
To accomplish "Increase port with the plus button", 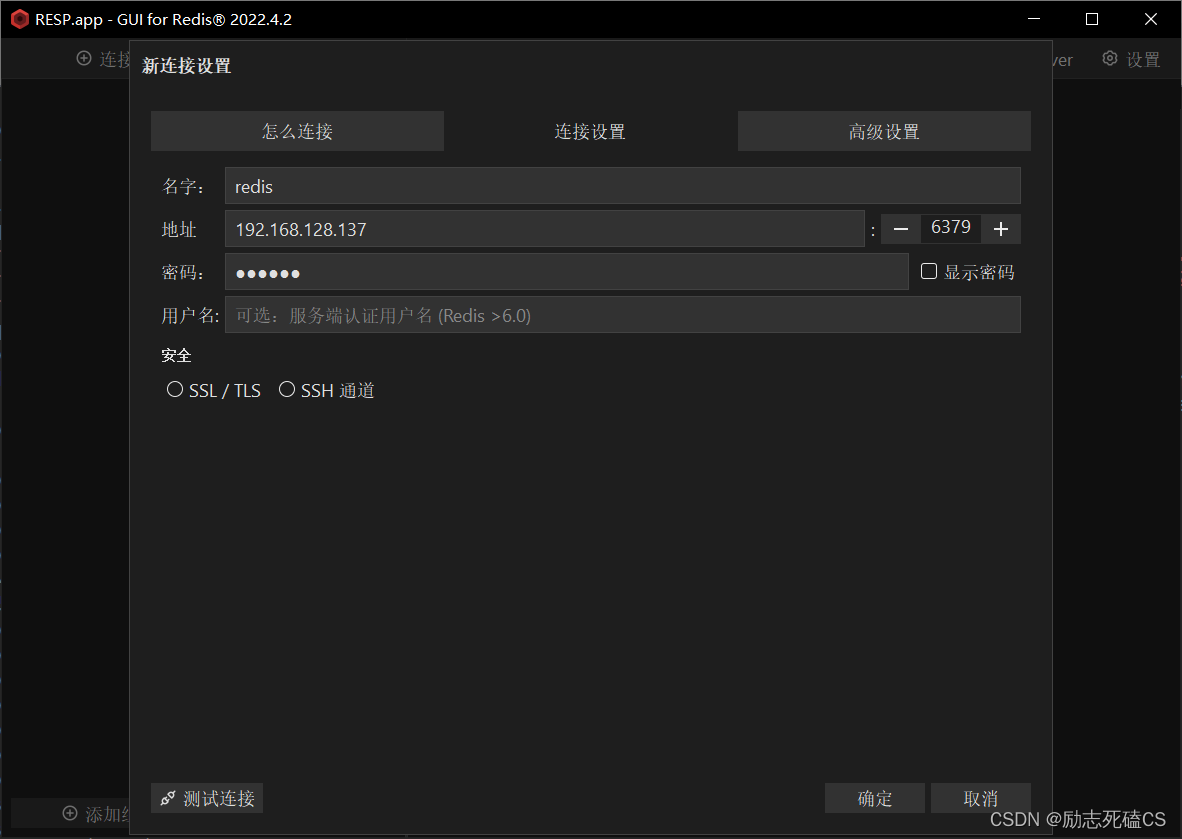I will tap(1001, 229).
